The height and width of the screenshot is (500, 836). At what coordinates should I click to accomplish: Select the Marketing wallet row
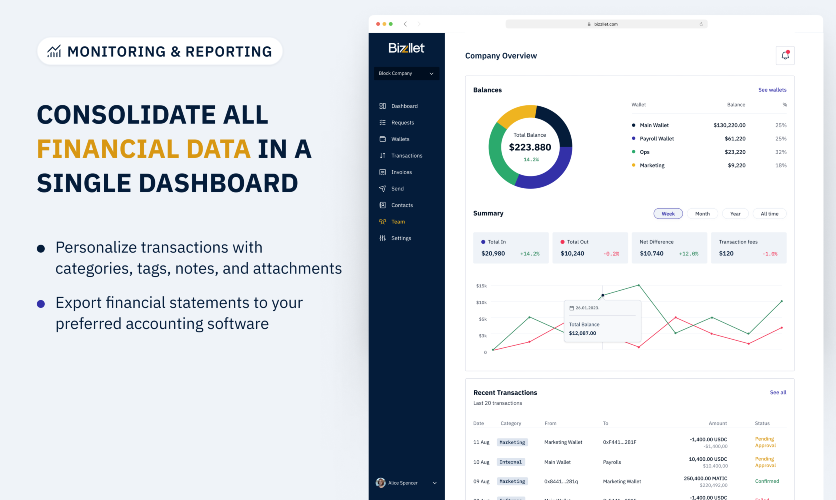tap(709, 165)
